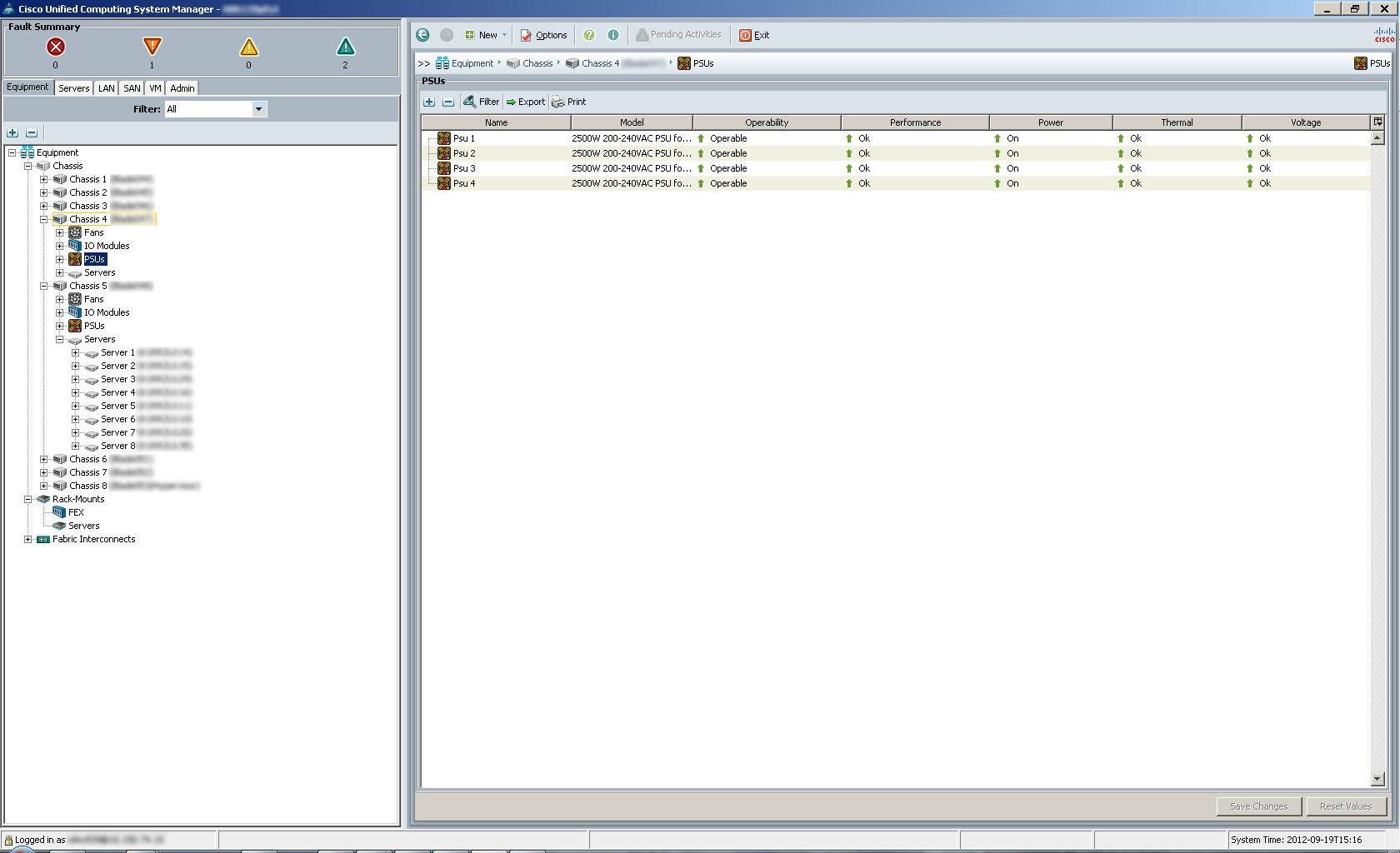Collapse the Chassis 5 tree node
The image size is (1400, 853).
pyautogui.click(x=44, y=286)
